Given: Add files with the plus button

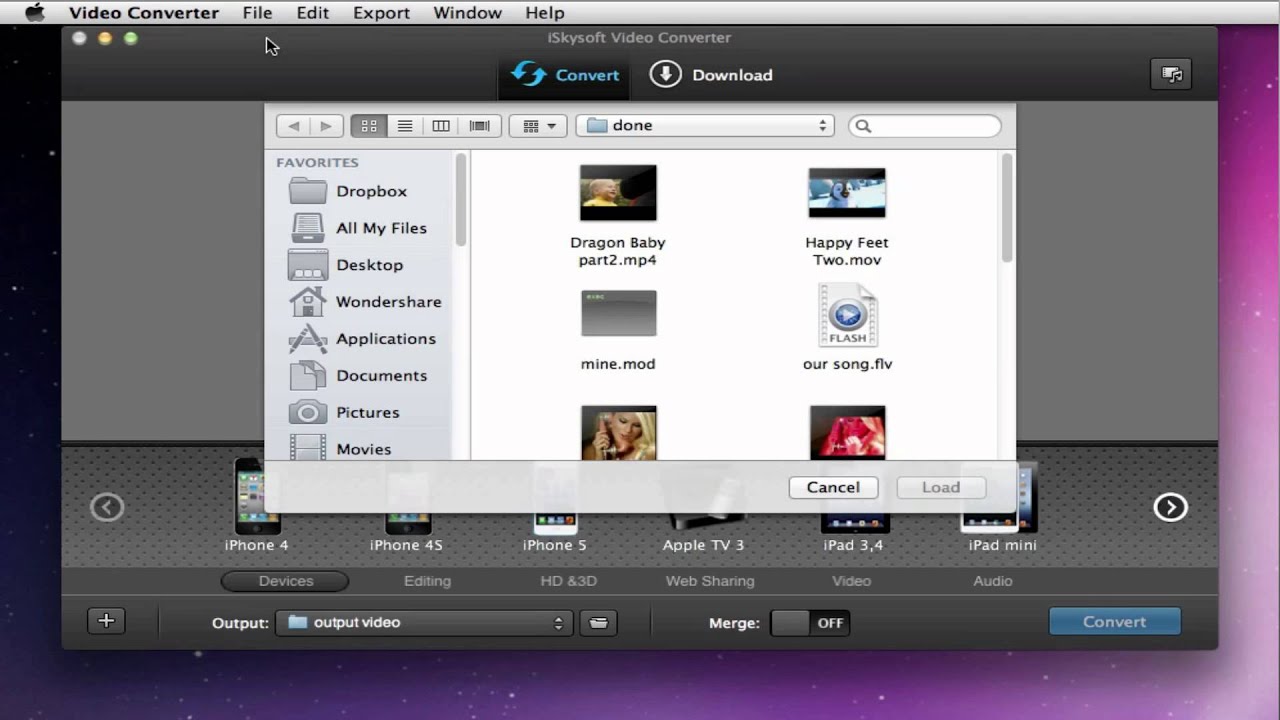Looking at the screenshot, I should (106, 621).
